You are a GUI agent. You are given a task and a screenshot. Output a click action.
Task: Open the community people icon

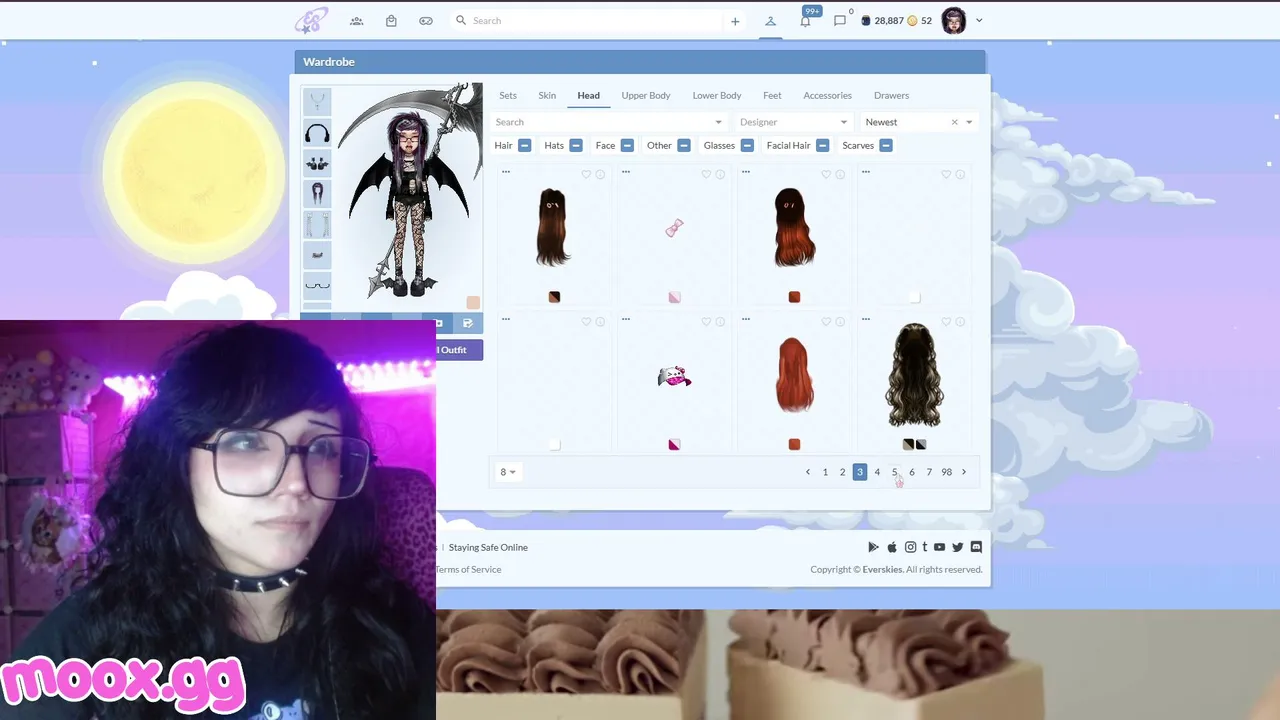[356, 21]
